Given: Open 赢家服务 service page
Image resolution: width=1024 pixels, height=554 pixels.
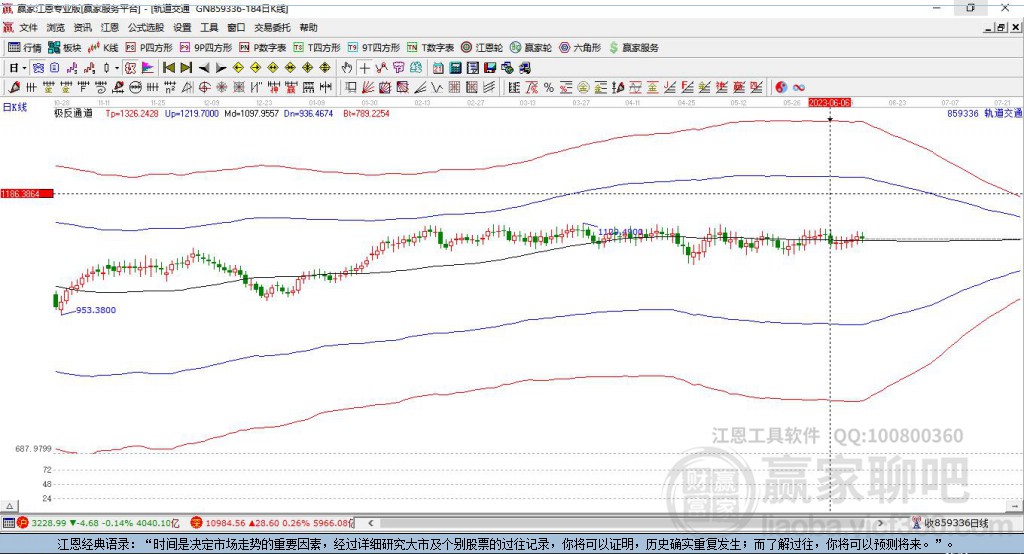Looking at the screenshot, I should [x=633, y=48].
